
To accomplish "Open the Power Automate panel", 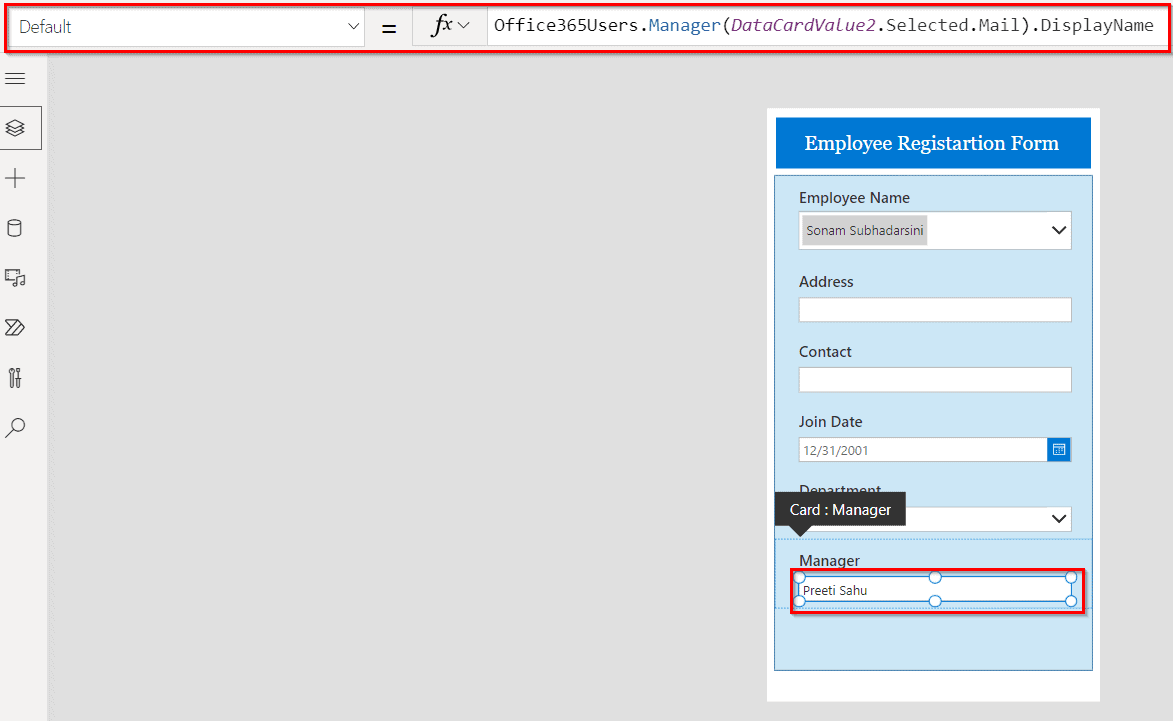I will click(20, 327).
